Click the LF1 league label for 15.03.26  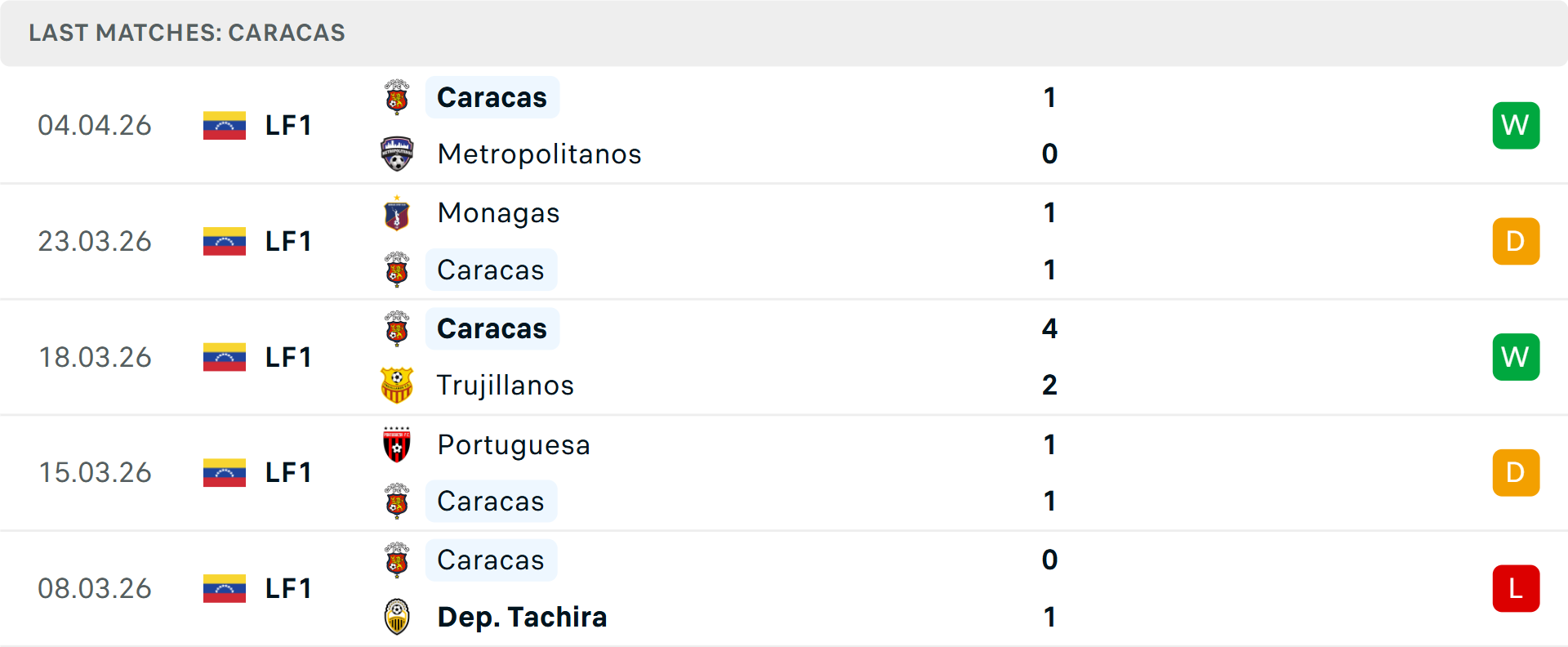pos(288,473)
